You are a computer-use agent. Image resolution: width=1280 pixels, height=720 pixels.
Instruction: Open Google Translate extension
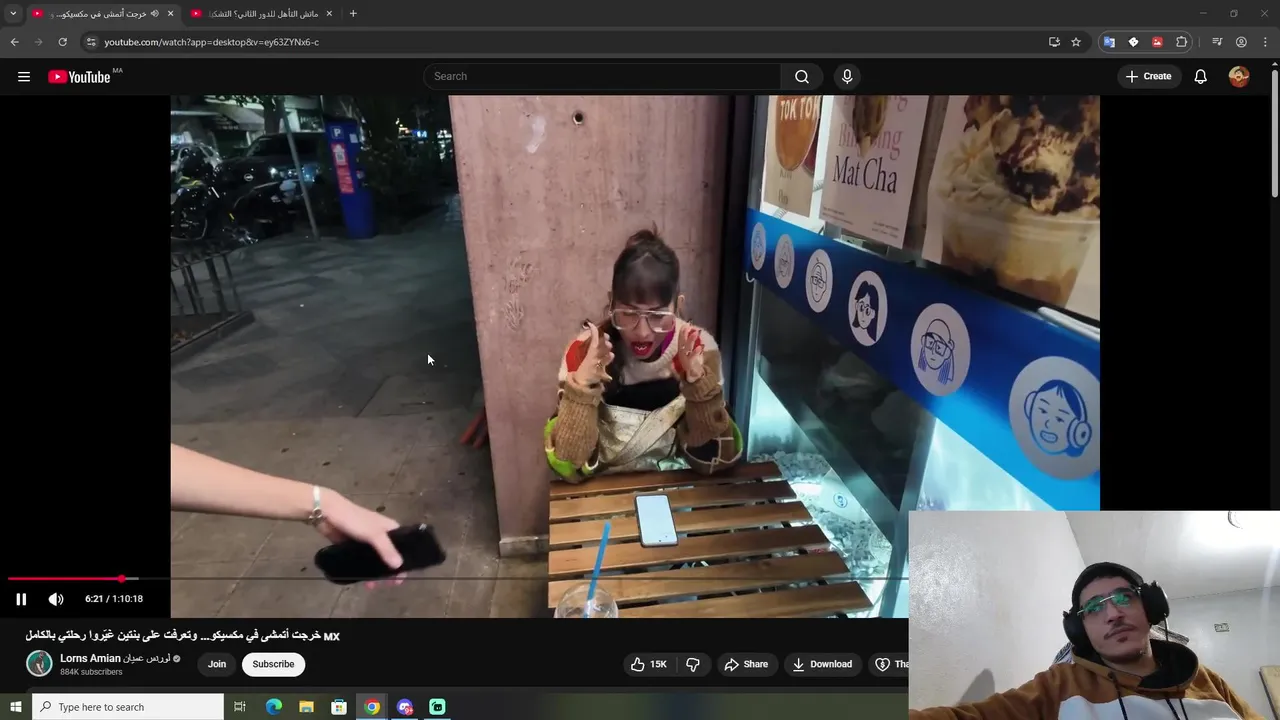[1109, 42]
